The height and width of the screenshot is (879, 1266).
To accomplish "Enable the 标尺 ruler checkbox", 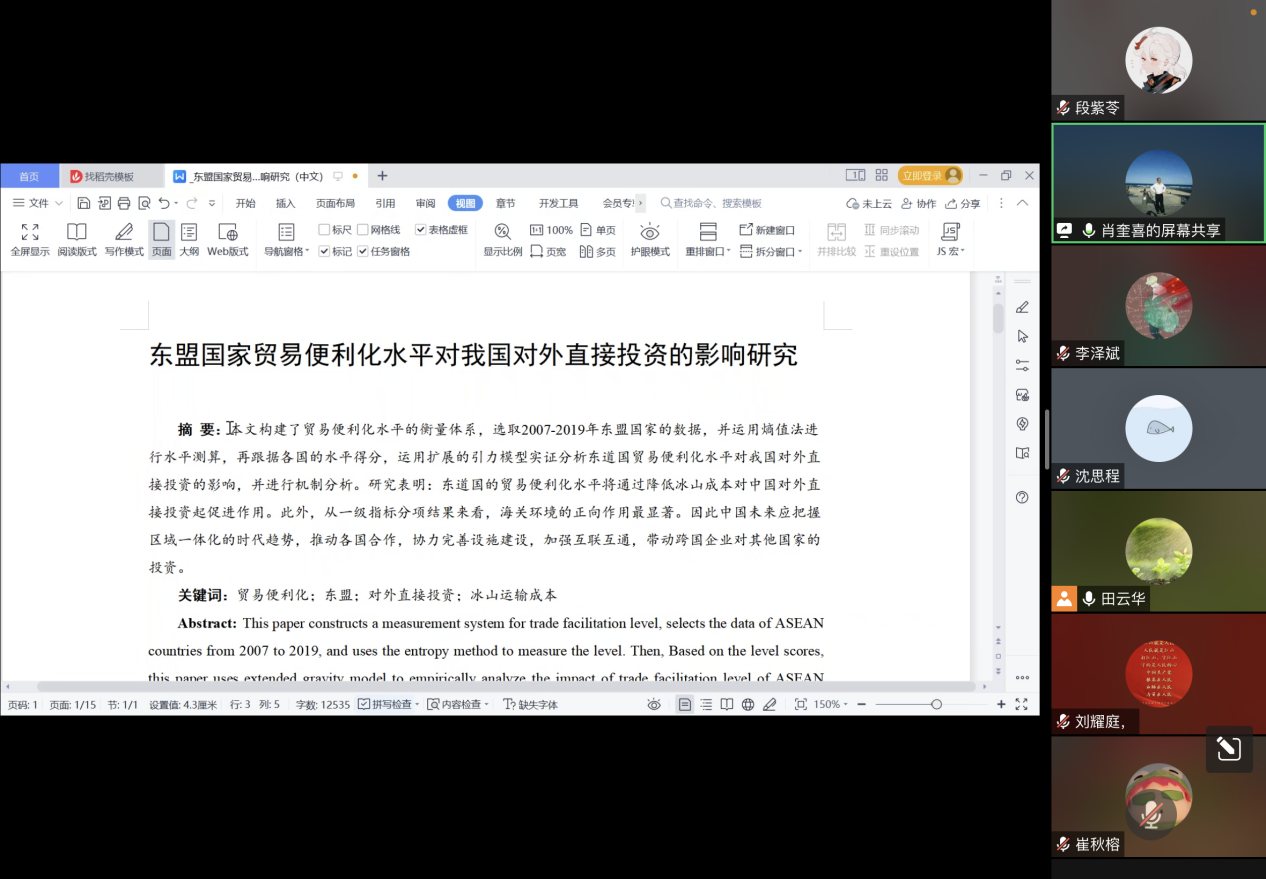I will [324, 230].
